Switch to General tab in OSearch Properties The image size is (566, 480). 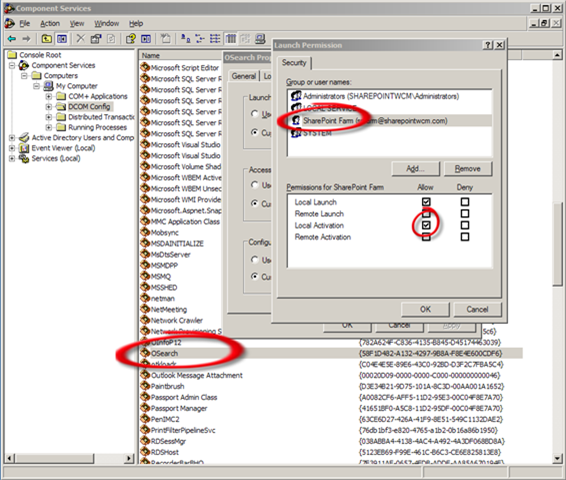click(244, 76)
